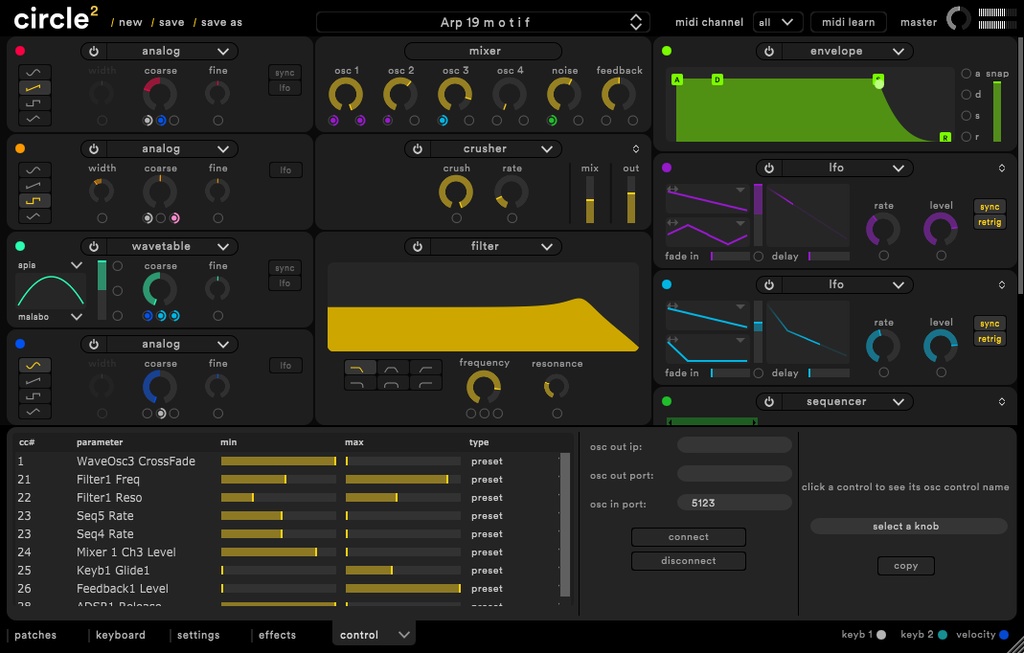Select the sine waveform for oscillator 1
This screenshot has width=1024, height=653.
[x=34, y=71]
